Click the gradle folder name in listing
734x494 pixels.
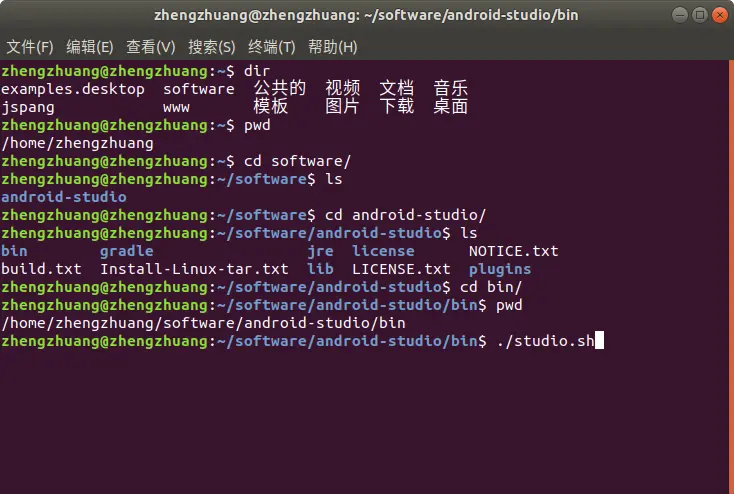point(126,251)
